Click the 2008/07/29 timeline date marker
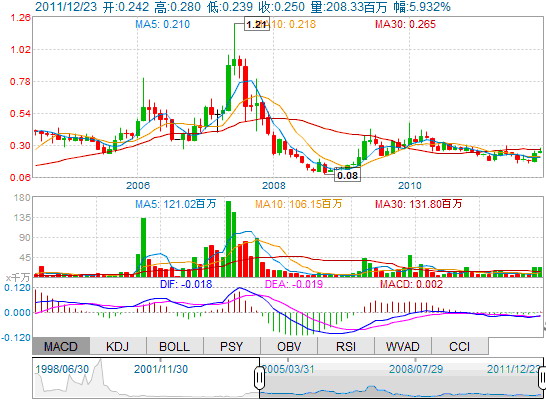 416,369
